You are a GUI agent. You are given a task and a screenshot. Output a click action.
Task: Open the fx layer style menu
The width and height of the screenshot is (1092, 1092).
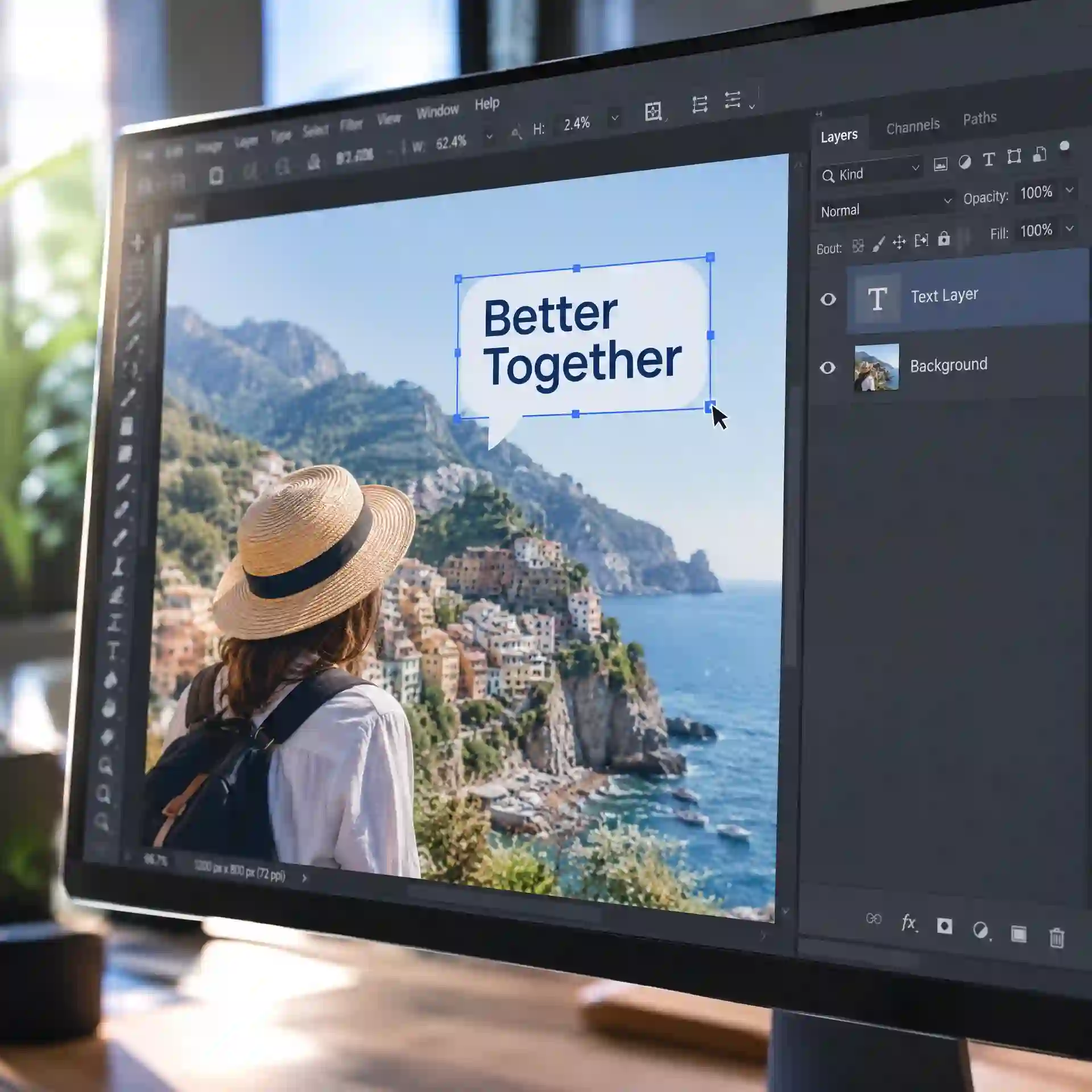coord(909,922)
